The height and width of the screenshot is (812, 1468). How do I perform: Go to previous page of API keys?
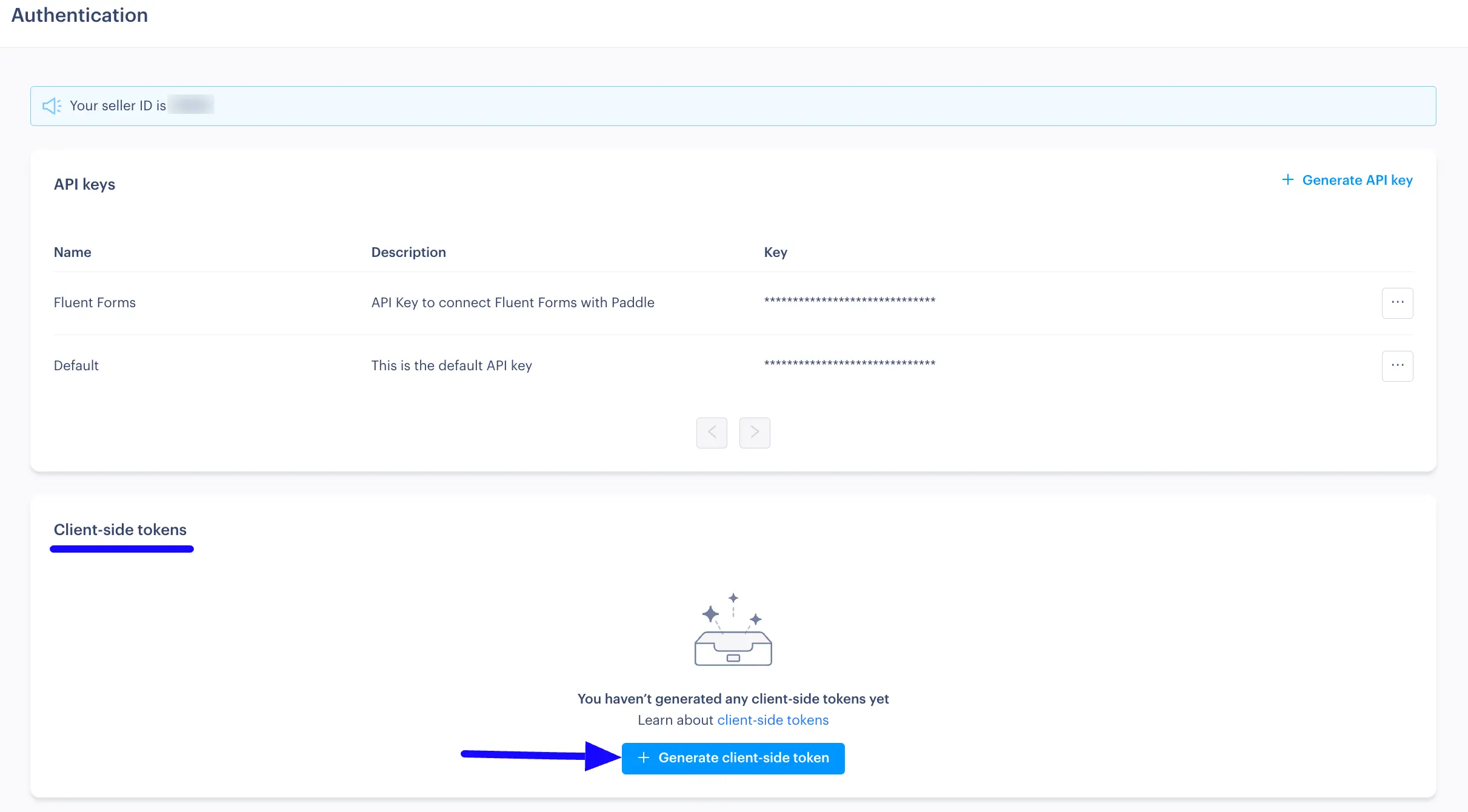click(x=712, y=433)
